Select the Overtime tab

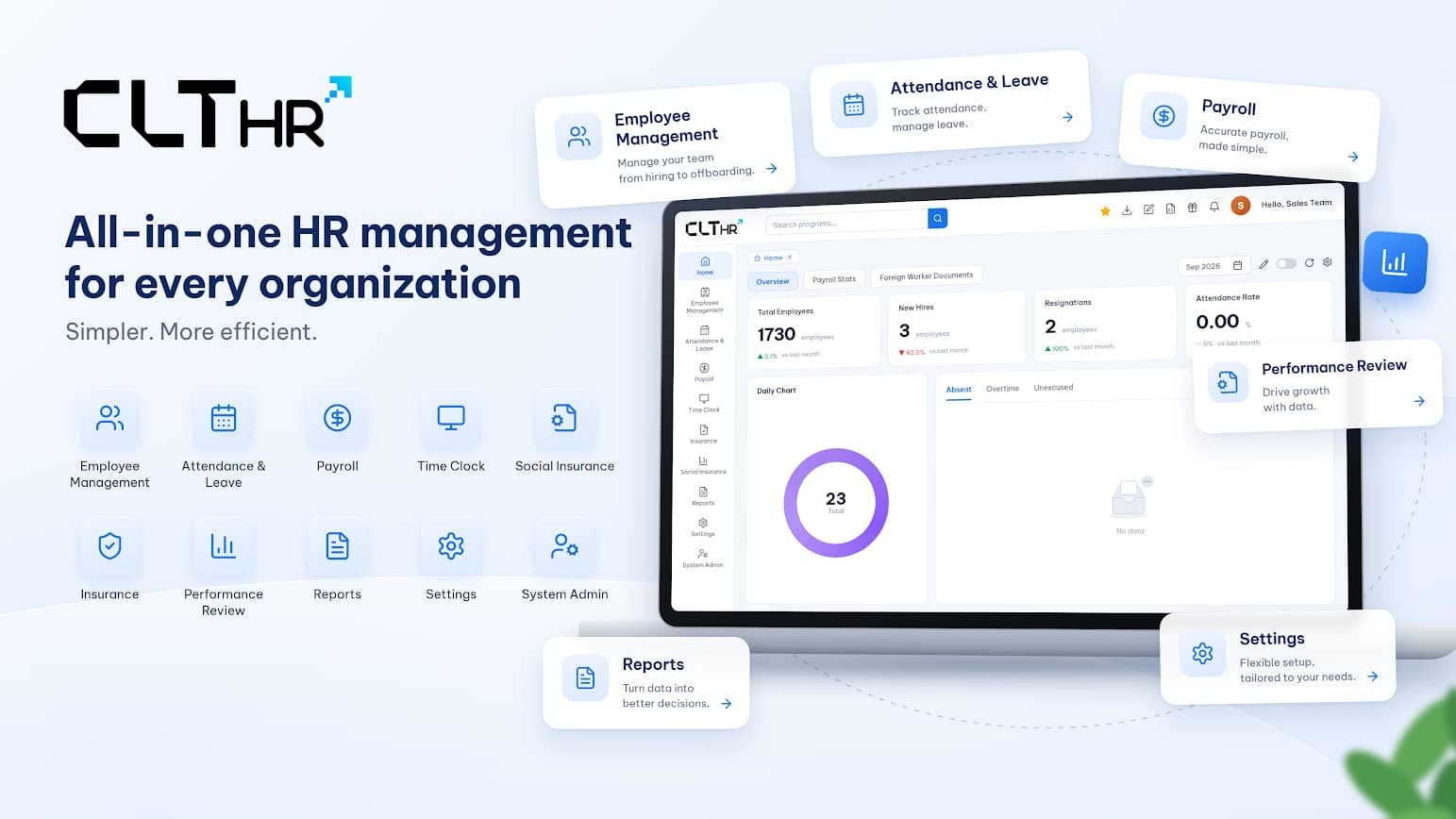[x=1002, y=389]
